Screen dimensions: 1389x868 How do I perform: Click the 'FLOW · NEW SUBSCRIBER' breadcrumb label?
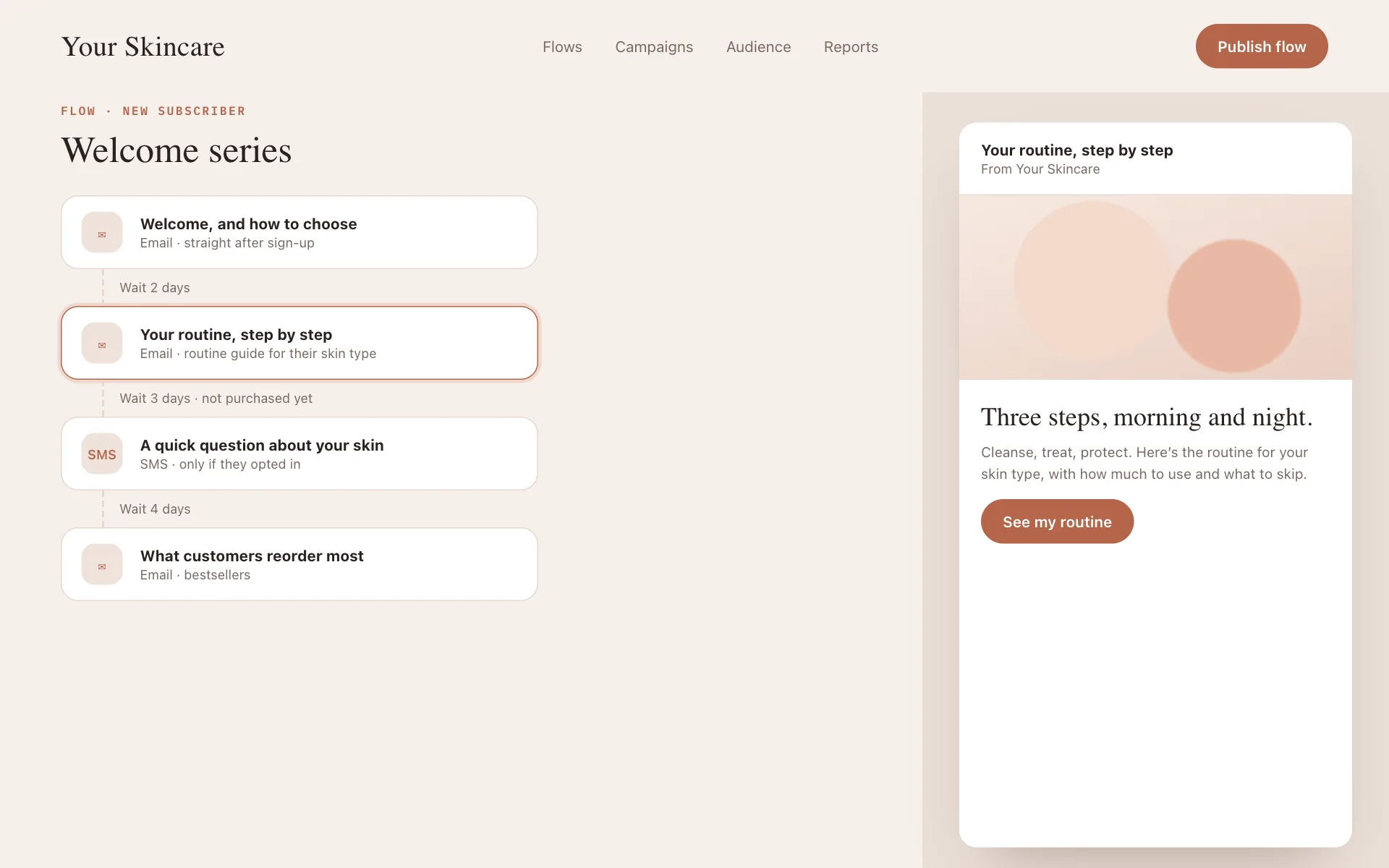[x=153, y=111]
